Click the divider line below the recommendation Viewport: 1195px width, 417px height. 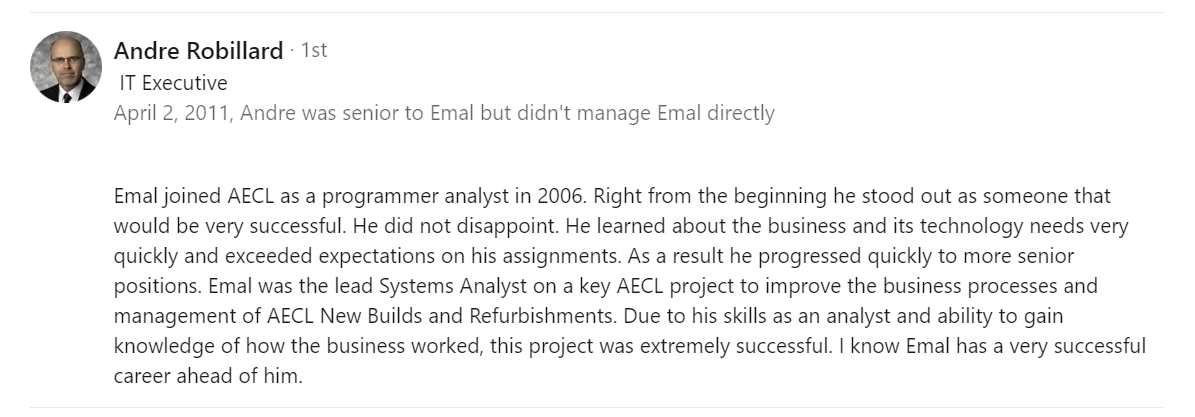pos(597,407)
